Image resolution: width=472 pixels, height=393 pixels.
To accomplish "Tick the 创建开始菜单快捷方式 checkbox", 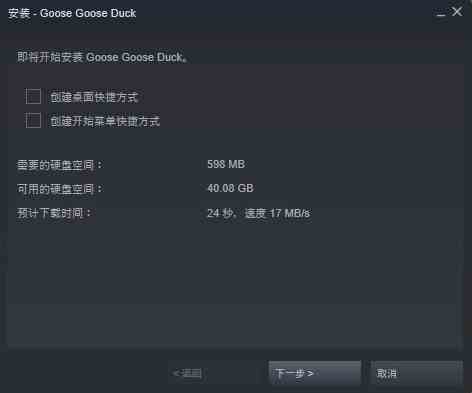I will (x=33, y=120).
